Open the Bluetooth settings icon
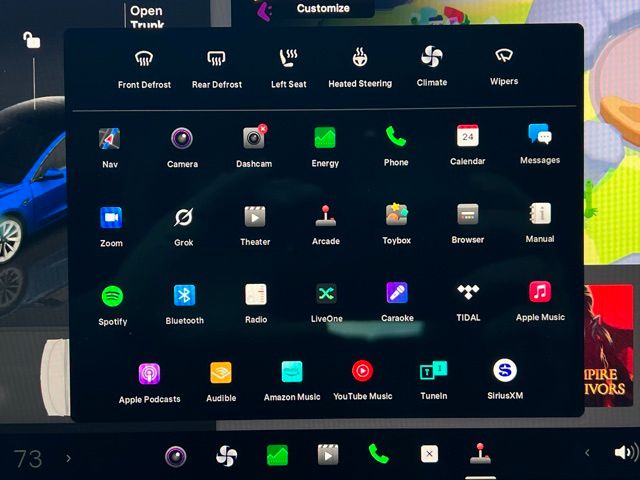Screen dimensions: 640x480 pyautogui.click(x=184, y=295)
